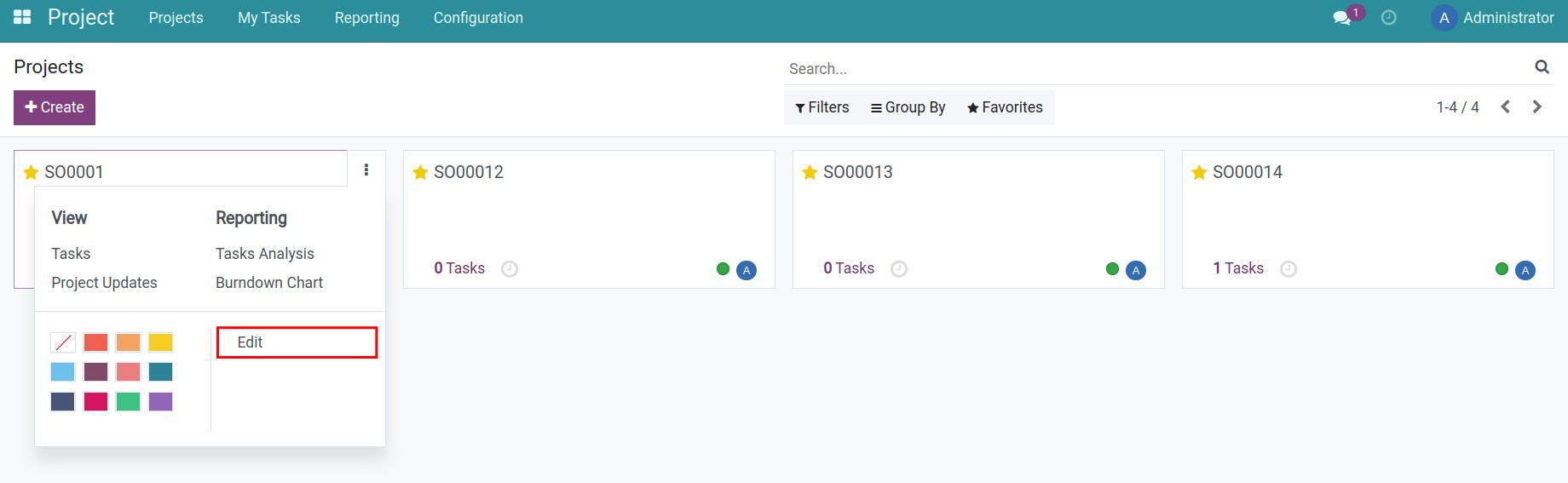Screen dimensions: 1568x483
Task: Open the Filters dropdown
Action: click(821, 107)
